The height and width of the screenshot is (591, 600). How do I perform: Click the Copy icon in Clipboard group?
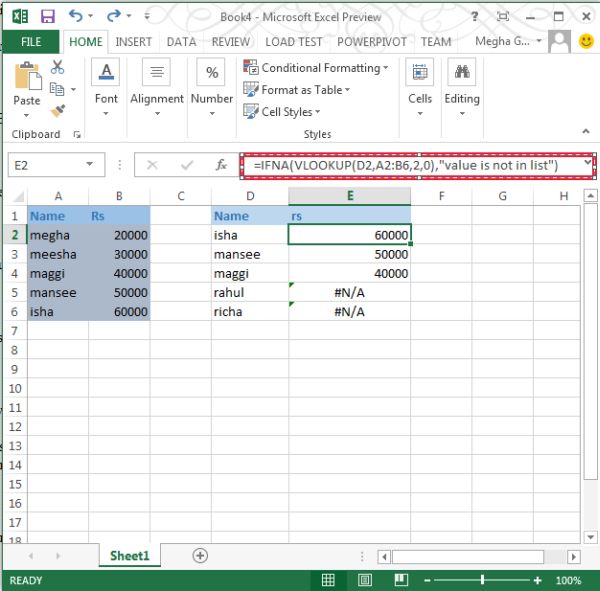click(57, 89)
